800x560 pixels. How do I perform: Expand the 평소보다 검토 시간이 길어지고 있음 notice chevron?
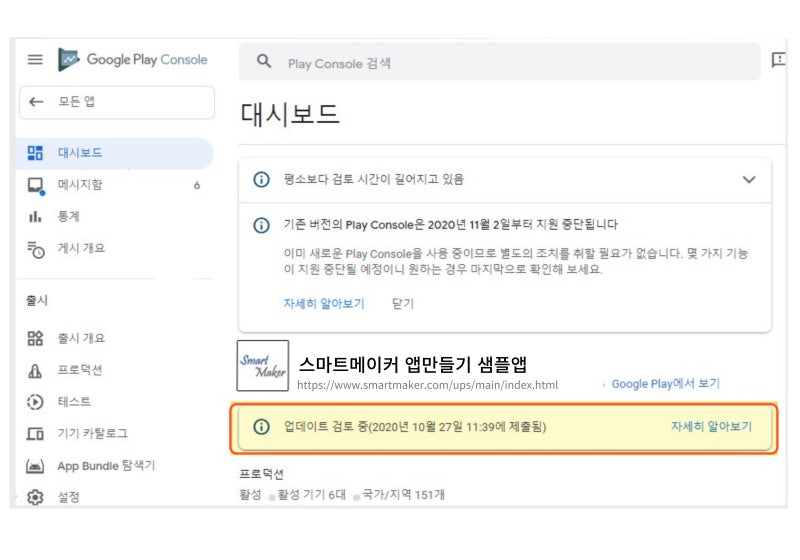click(748, 180)
